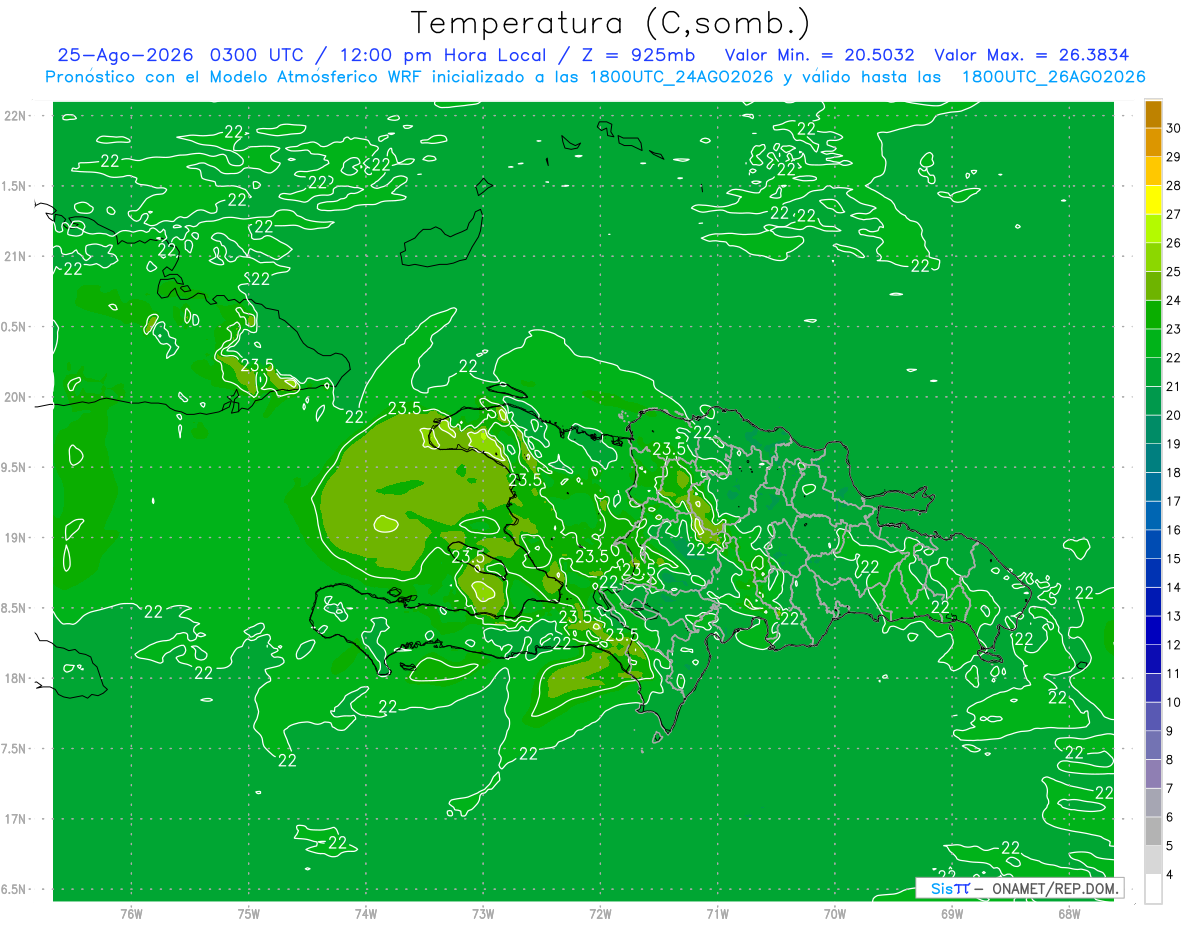Viewport: 1200px width, 927px height.
Task: Select the pressure level 'Z = 925mb'
Action: coord(640,55)
